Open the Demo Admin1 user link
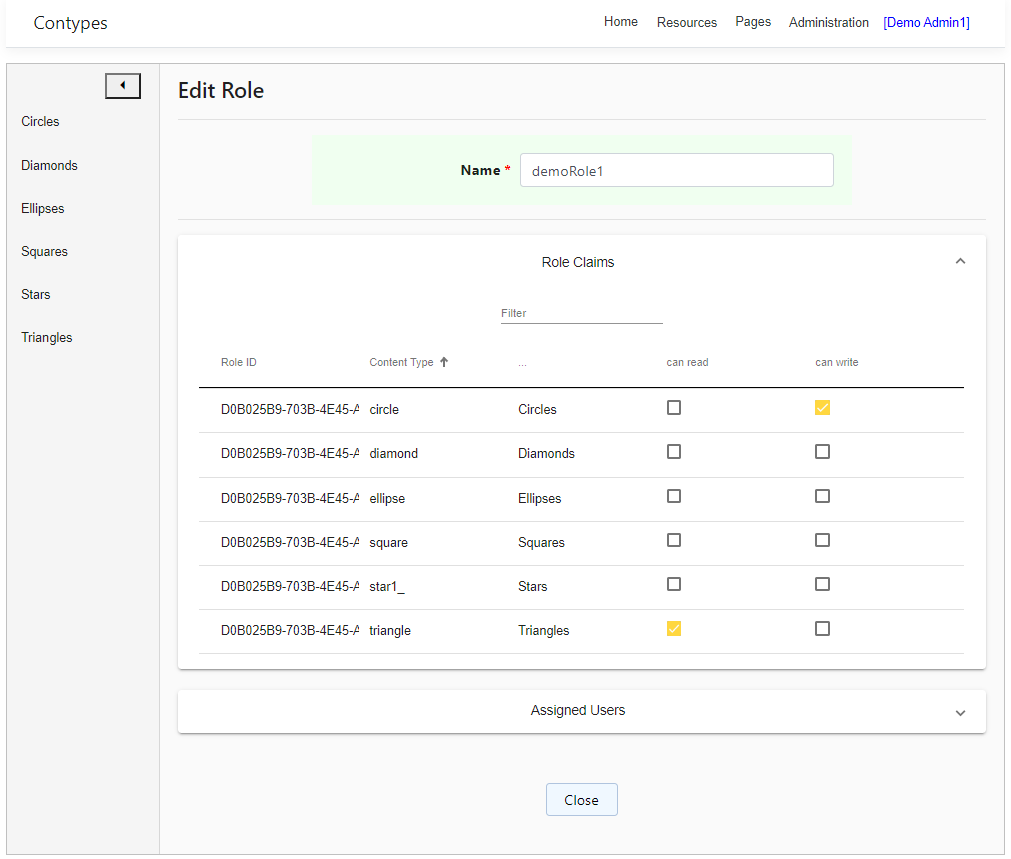Screen dimensions: 1011x859 click(926, 23)
